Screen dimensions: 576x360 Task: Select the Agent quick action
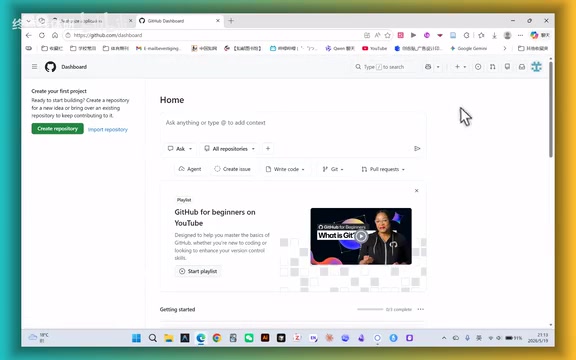point(190,169)
